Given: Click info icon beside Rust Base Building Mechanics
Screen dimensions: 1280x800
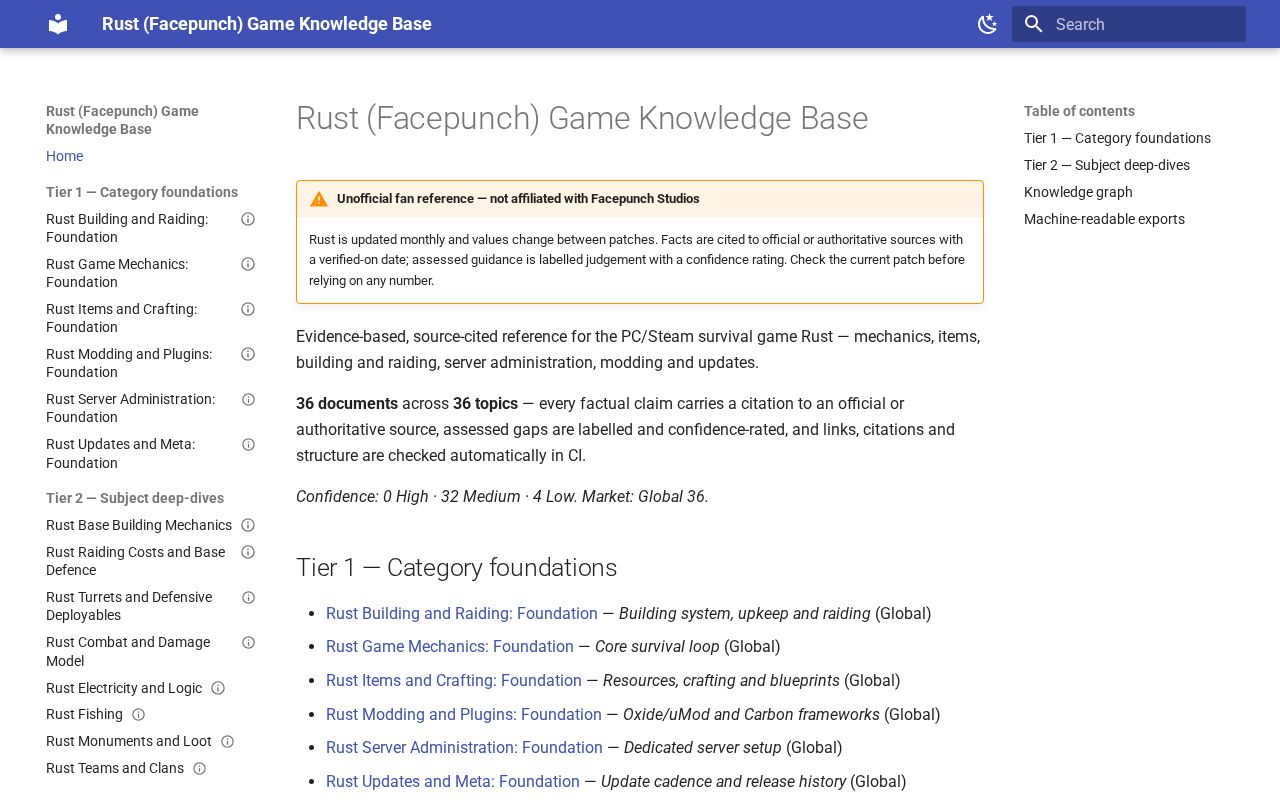Looking at the screenshot, I should coord(248,525).
